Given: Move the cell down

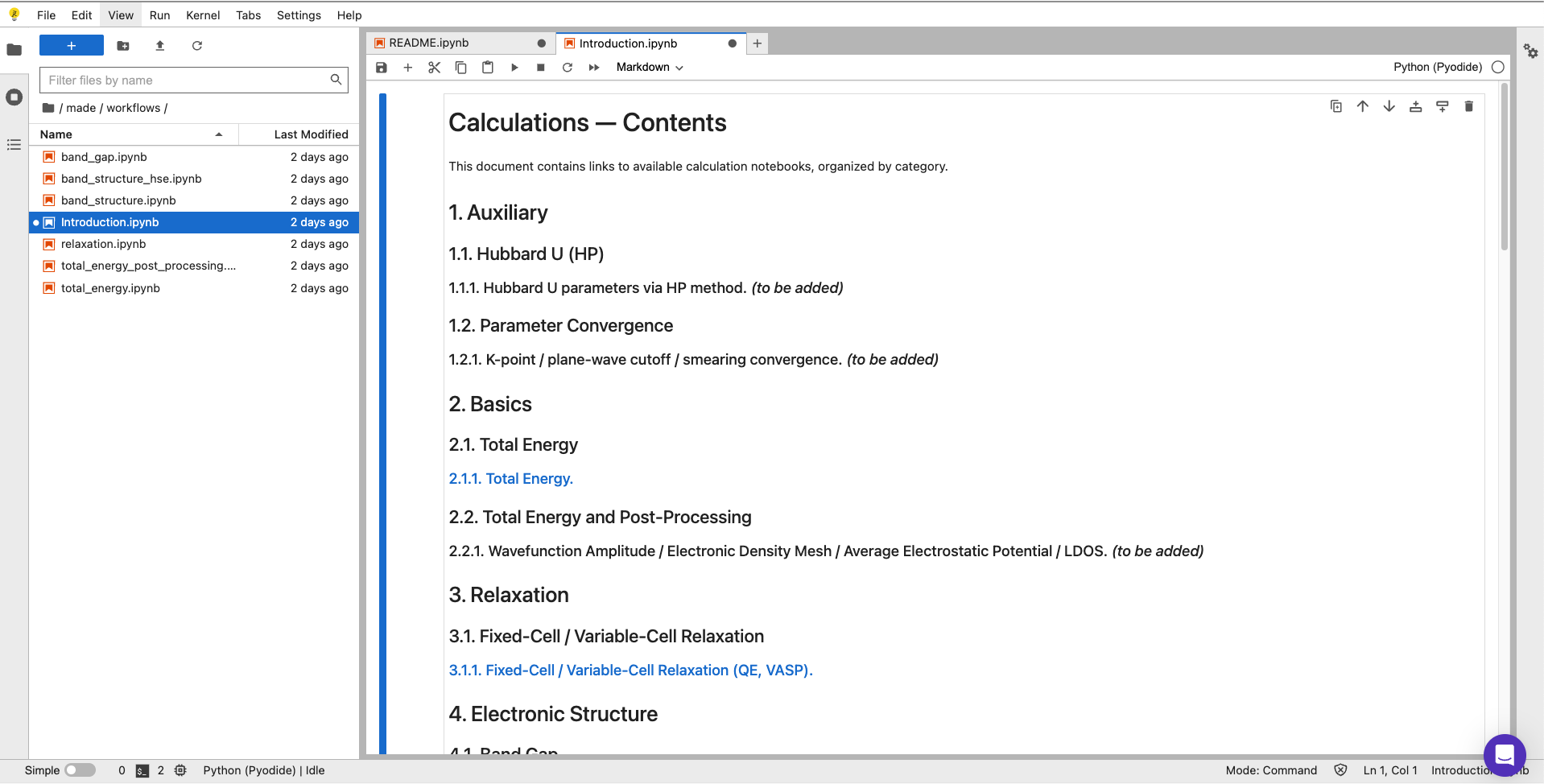Looking at the screenshot, I should click(1389, 106).
